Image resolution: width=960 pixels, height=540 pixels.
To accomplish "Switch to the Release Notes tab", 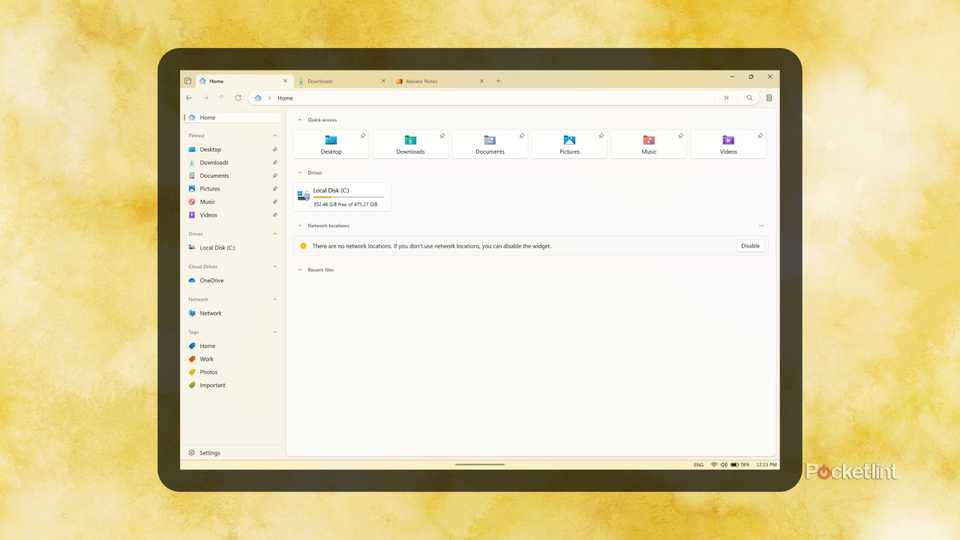I will [x=439, y=81].
